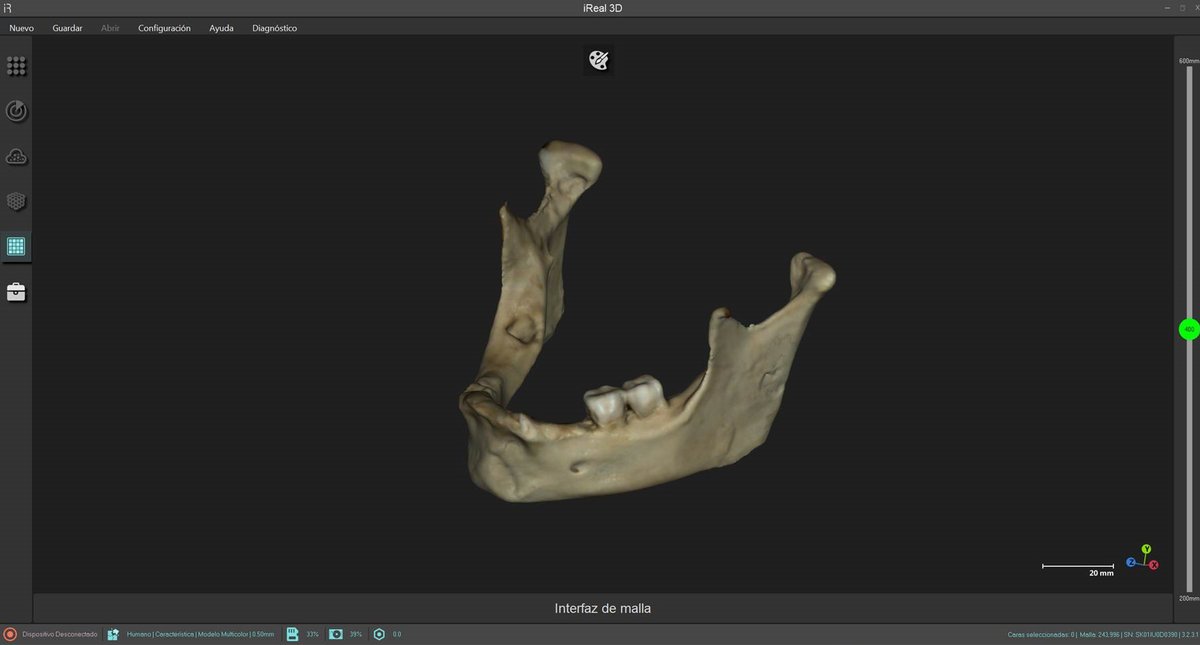The image size is (1200, 645).
Task: Click the 200mm label at the slider bottom
Action: (x=1188, y=598)
